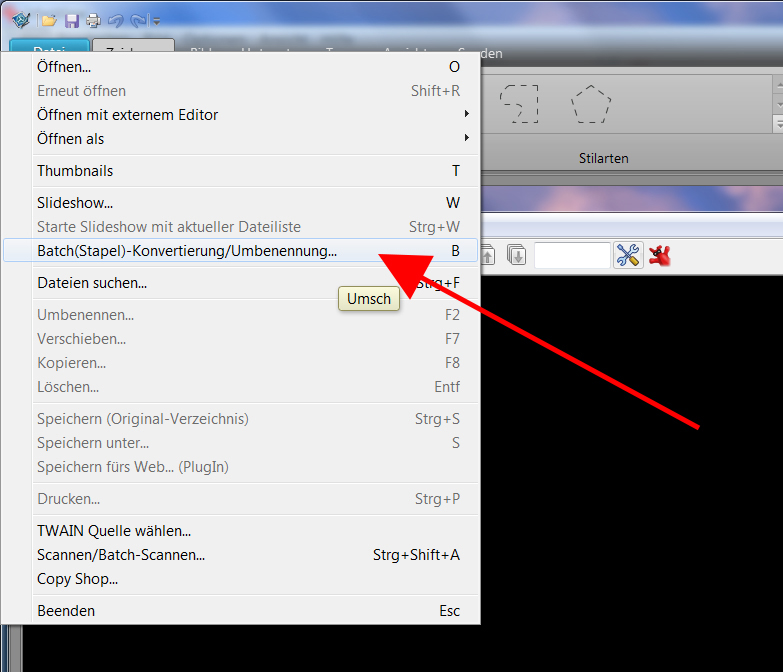Click the empty text field in toolbar
Image resolution: width=783 pixels, height=672 pixels.
572,256
